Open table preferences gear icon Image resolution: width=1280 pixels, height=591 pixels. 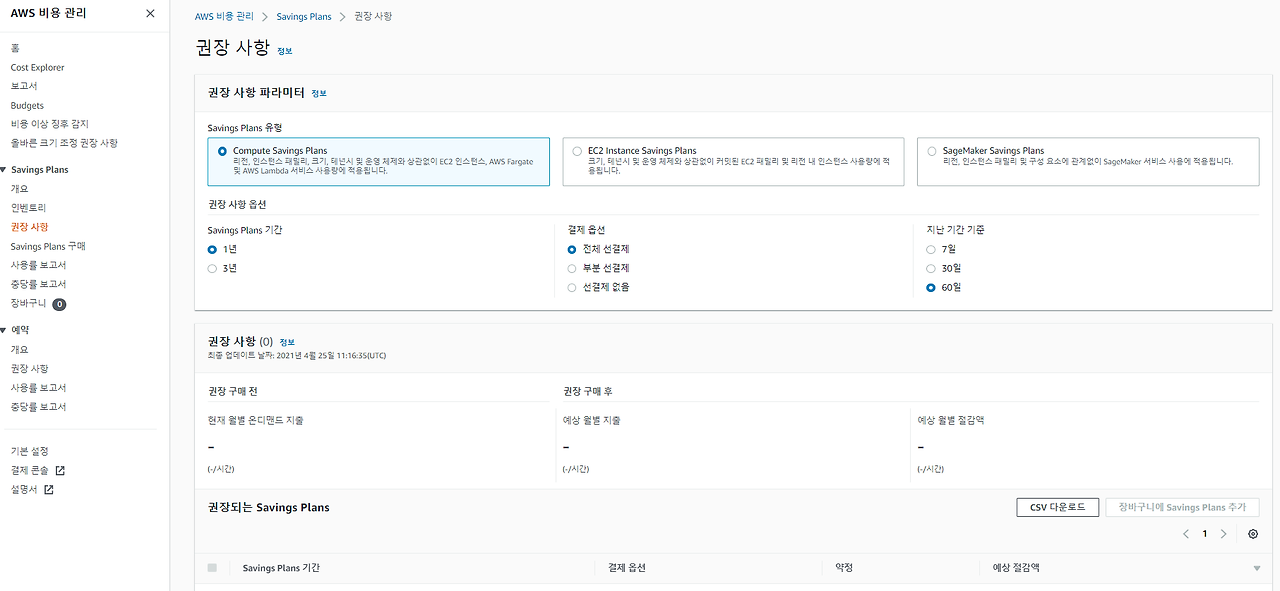[1253, 534]
